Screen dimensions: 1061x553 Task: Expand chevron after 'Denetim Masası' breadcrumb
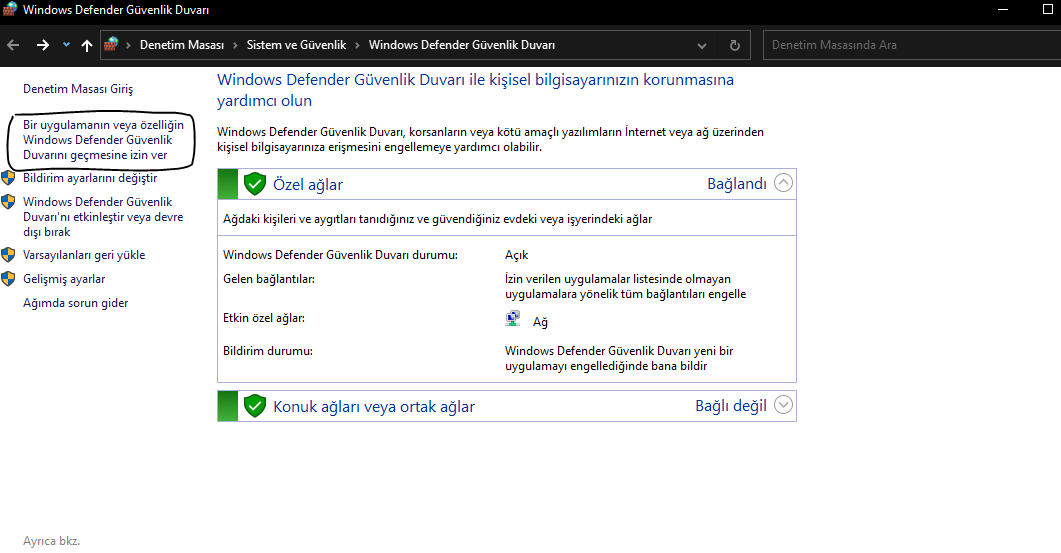pos(235,45)
